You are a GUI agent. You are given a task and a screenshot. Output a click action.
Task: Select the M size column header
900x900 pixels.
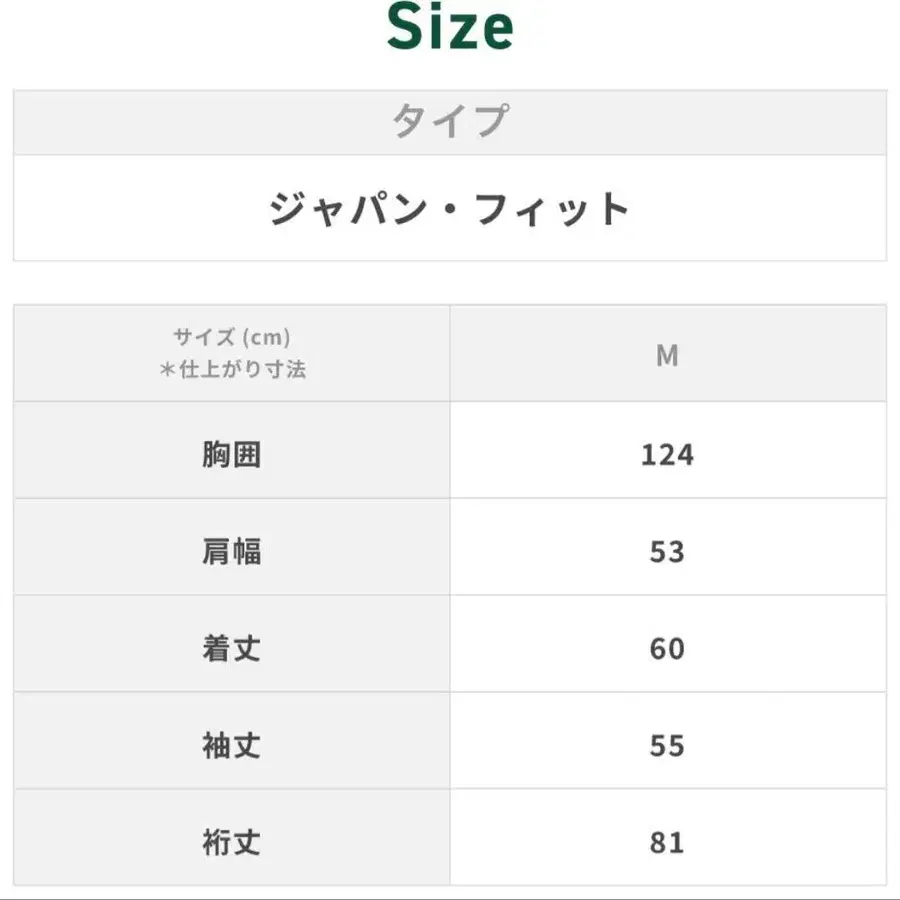pos(667,354)
